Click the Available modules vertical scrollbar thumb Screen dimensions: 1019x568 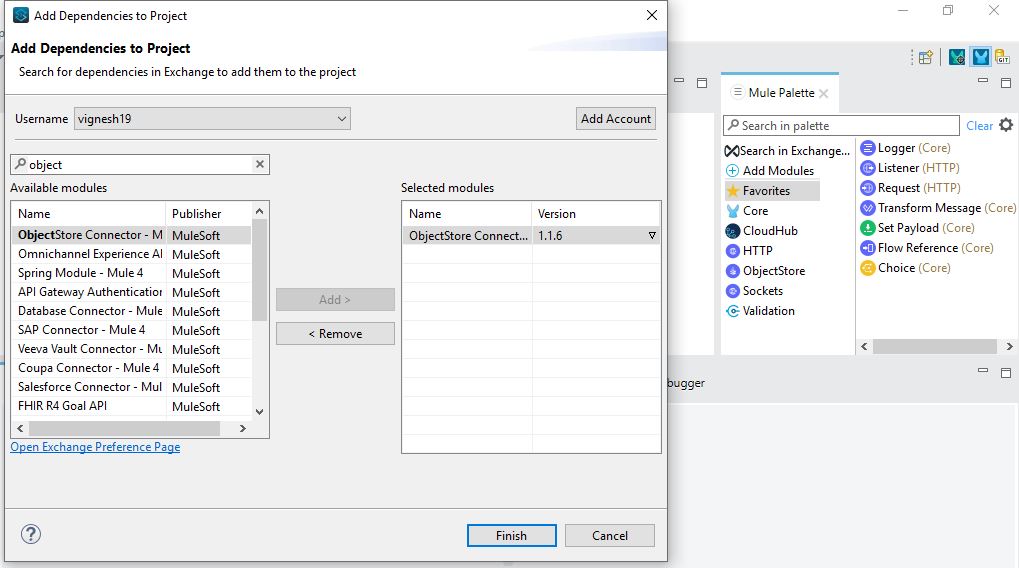tap(259, 270)
